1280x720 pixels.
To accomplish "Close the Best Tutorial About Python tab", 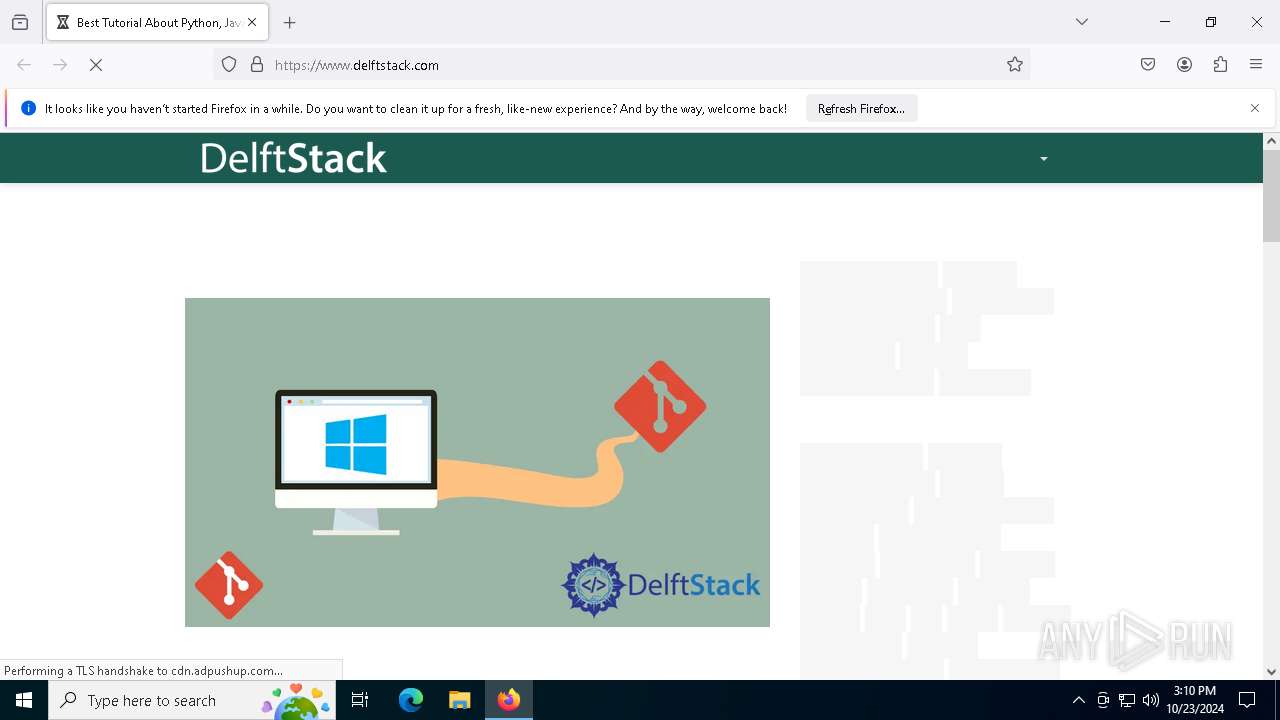I will (252, 22).
